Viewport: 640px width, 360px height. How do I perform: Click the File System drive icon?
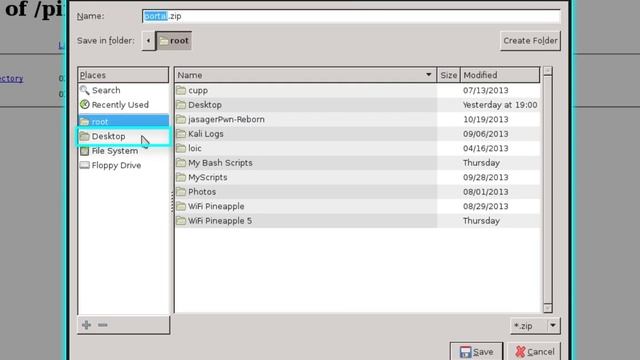[84, 151]
